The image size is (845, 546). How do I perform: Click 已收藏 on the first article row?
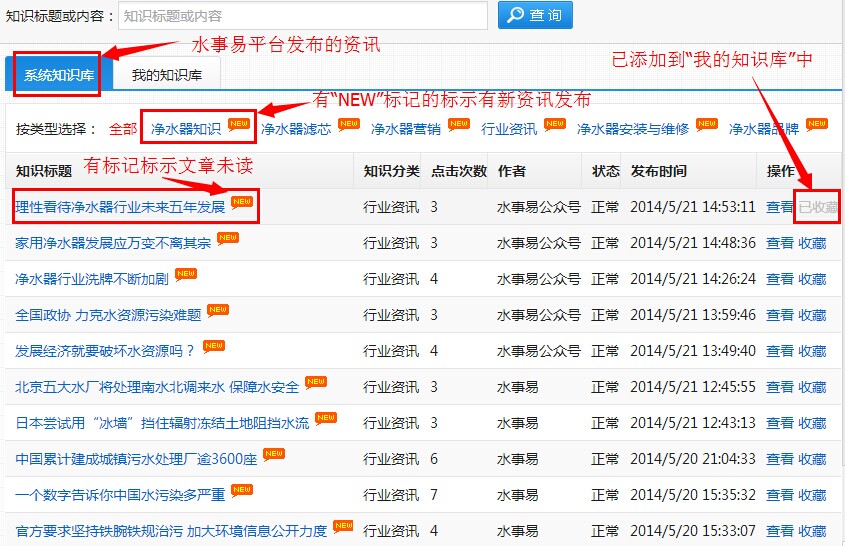[817, 207]
